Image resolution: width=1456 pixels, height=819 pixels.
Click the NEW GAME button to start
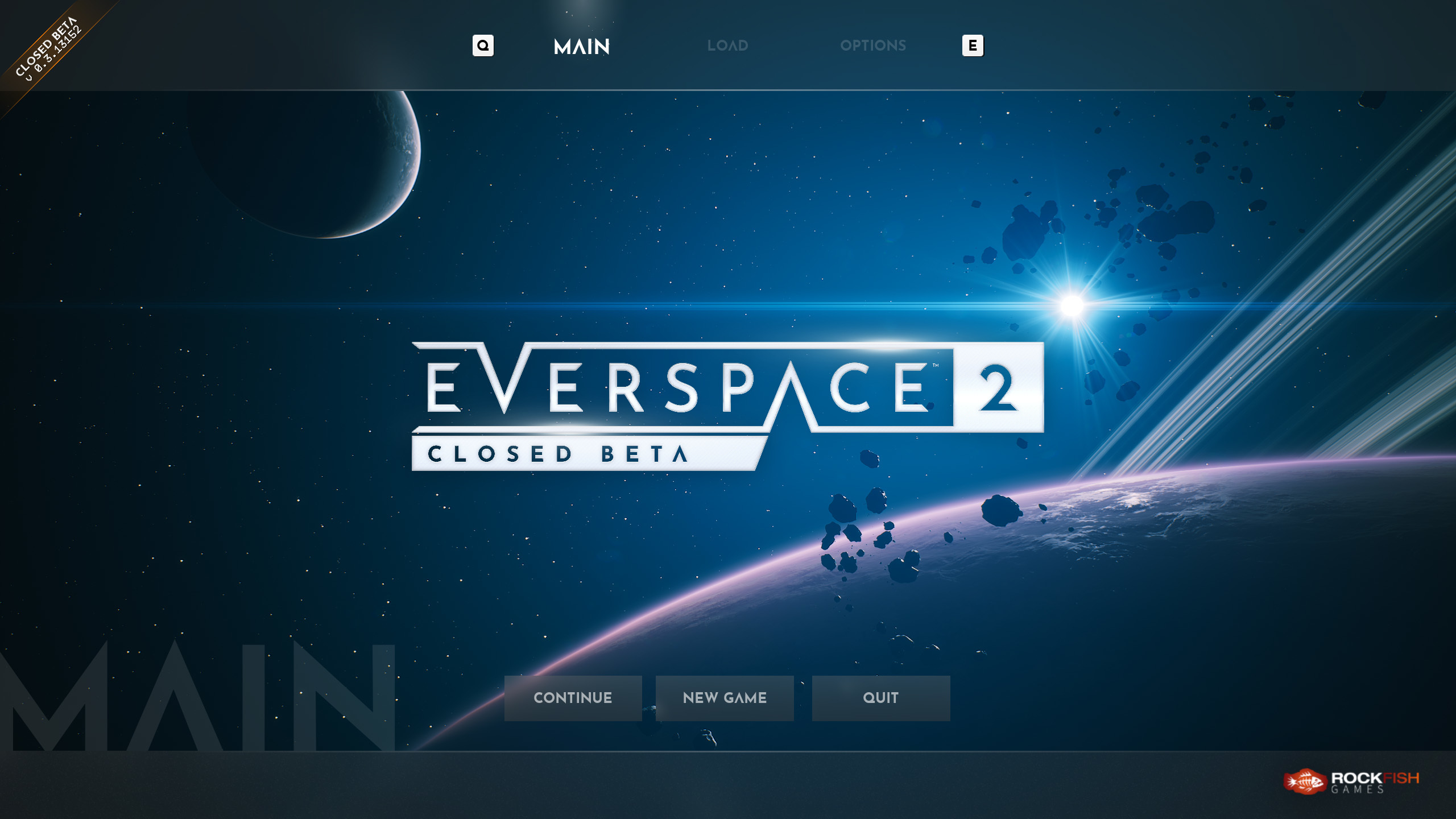[724, 697]
